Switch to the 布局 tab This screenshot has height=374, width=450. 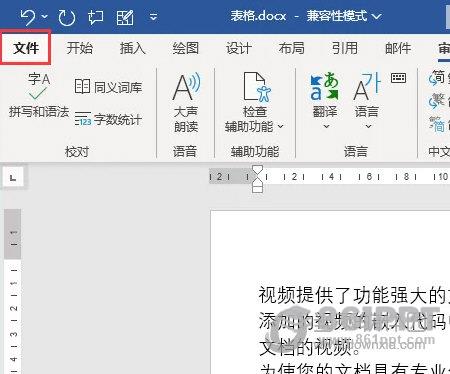[x=292, y=48]
